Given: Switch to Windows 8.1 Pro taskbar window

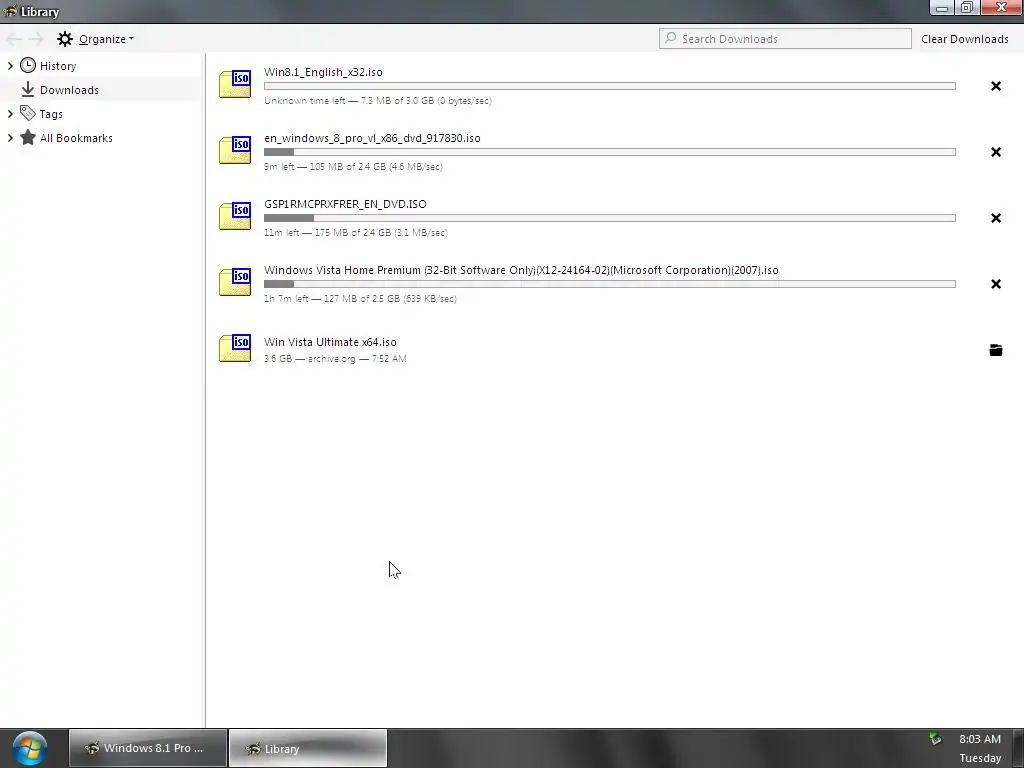Looking at the screenshot, I should click(x=148, y=748).
